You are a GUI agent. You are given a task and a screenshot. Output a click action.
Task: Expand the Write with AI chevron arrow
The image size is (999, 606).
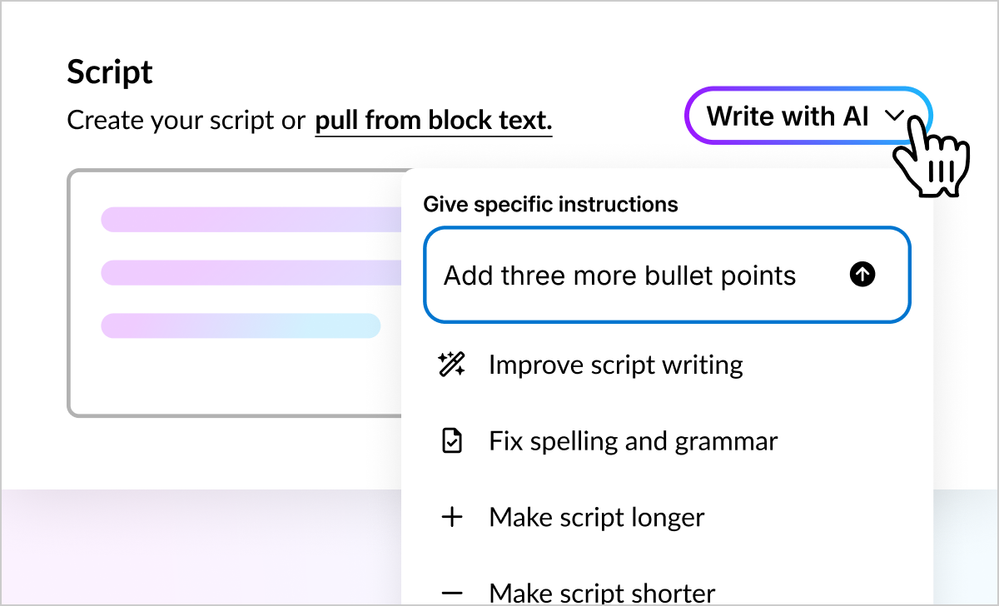point(894,117)
